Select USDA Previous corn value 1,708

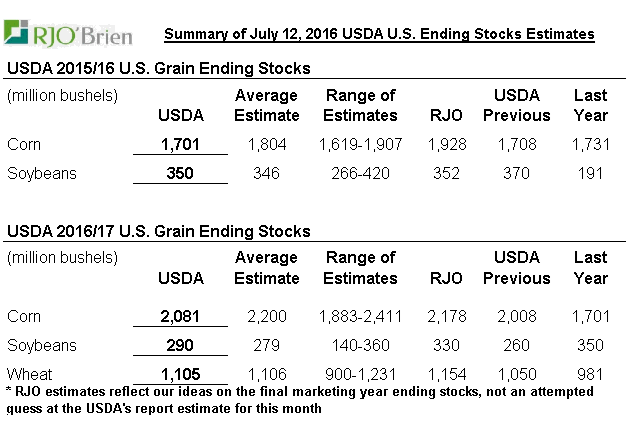coord(517,144)
